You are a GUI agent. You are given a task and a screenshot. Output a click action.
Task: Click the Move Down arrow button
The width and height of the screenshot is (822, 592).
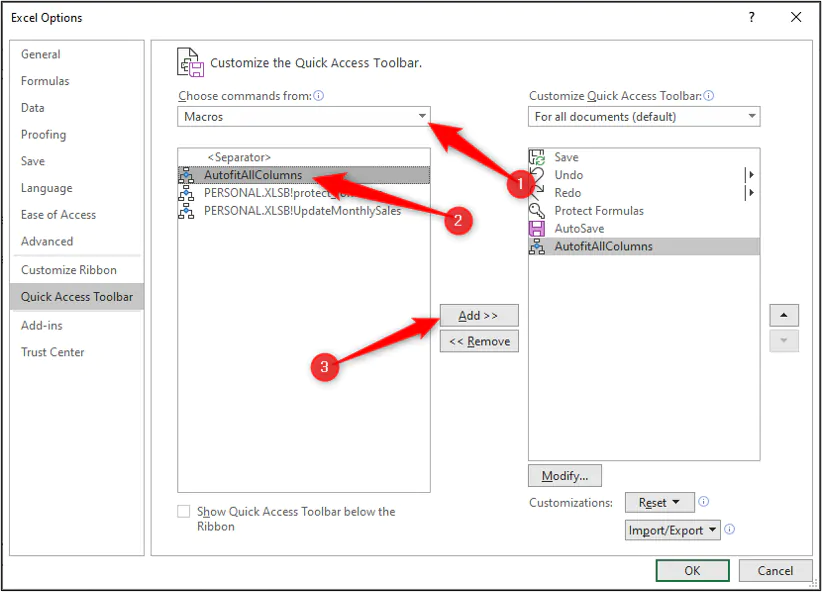tap(784, 340)
